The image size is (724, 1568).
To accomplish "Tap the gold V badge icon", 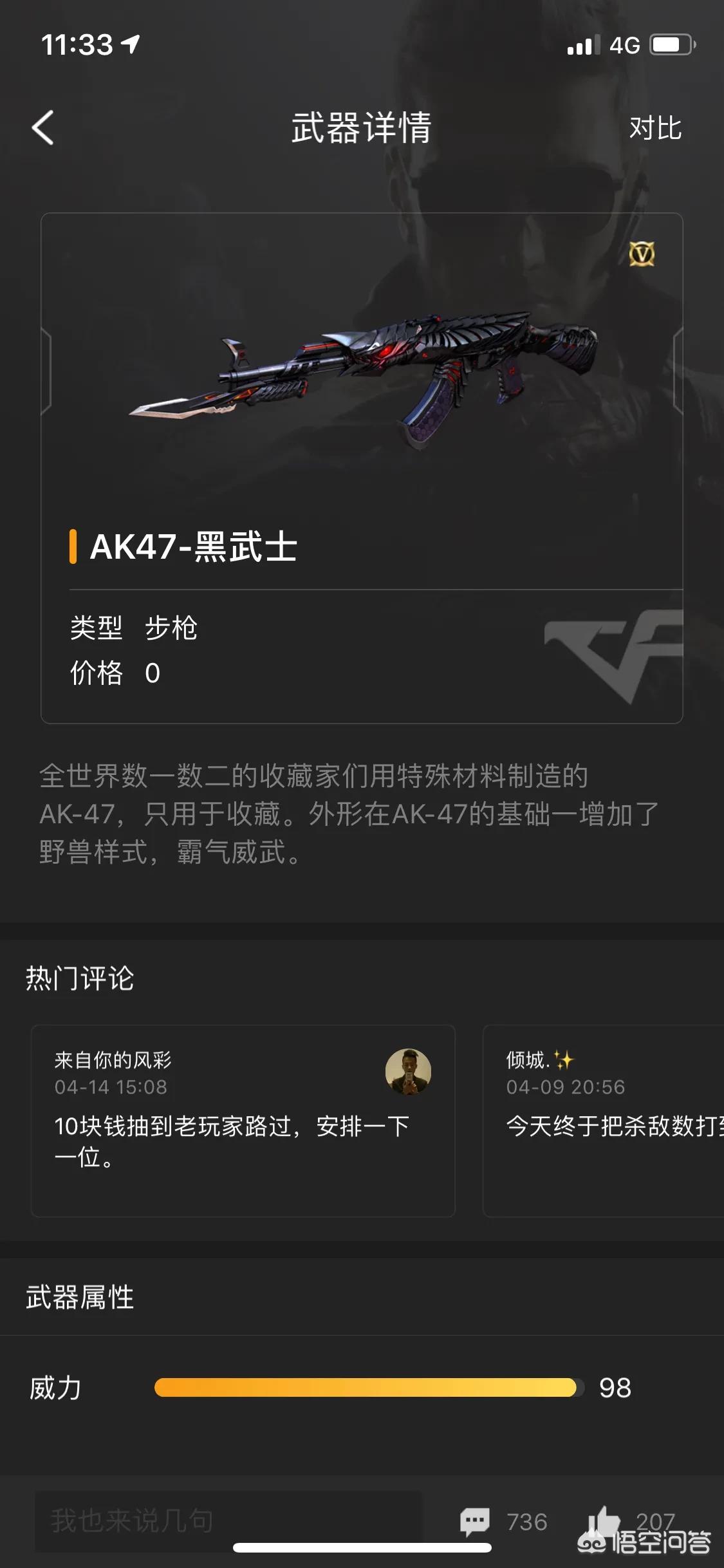I will point(642,254).
